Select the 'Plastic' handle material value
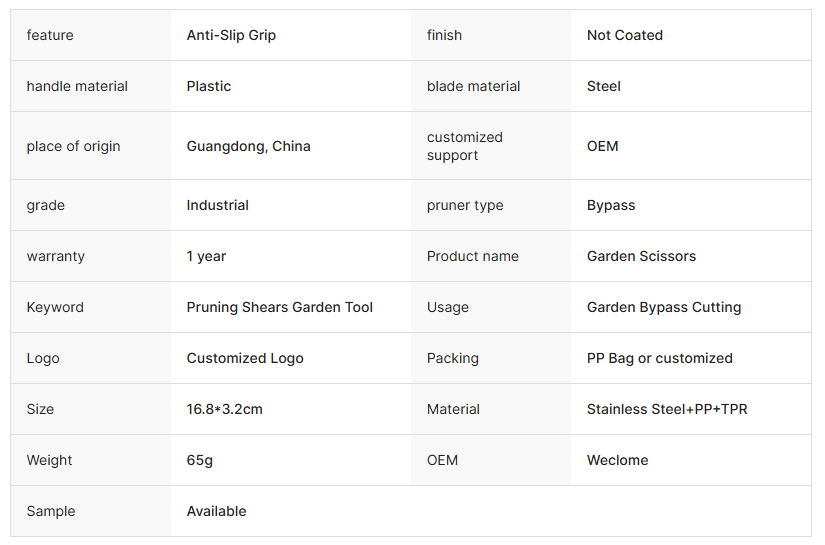Screen dimensions: 825x545 209,86
